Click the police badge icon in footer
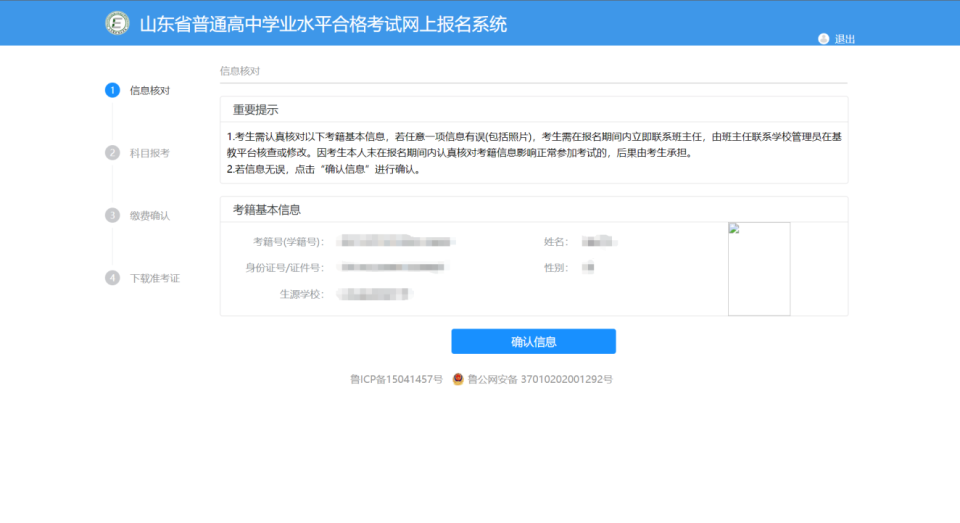Screen dimensions: 960x523 click(458, 379)
